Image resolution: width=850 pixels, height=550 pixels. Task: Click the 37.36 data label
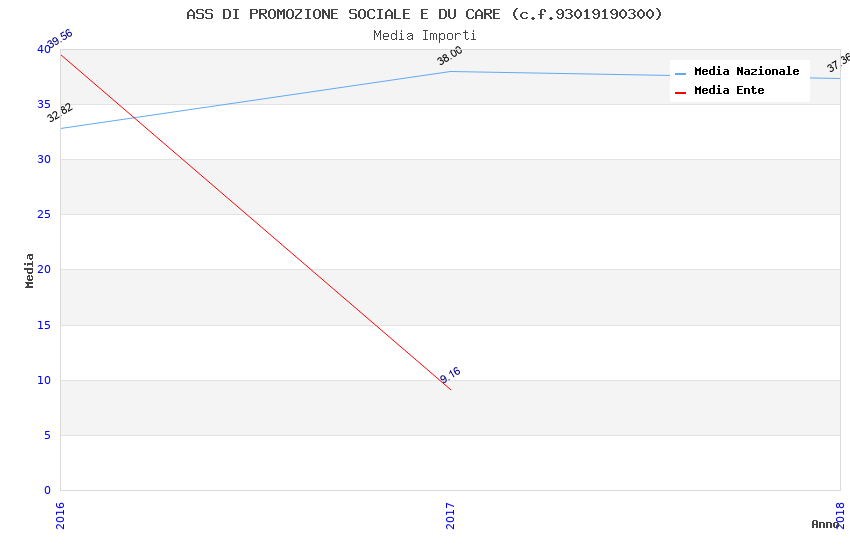pyautogui.click(x=839, y=63)
